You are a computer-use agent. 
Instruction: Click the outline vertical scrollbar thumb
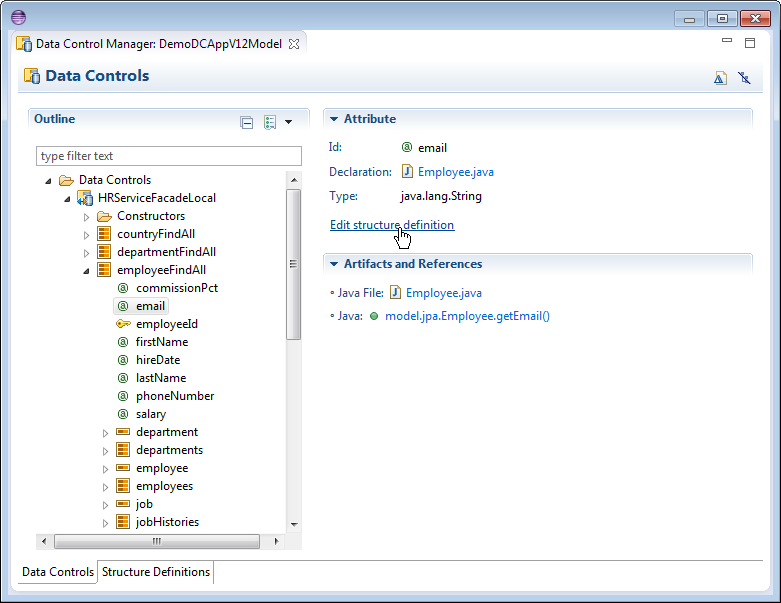tap(293, 264)
